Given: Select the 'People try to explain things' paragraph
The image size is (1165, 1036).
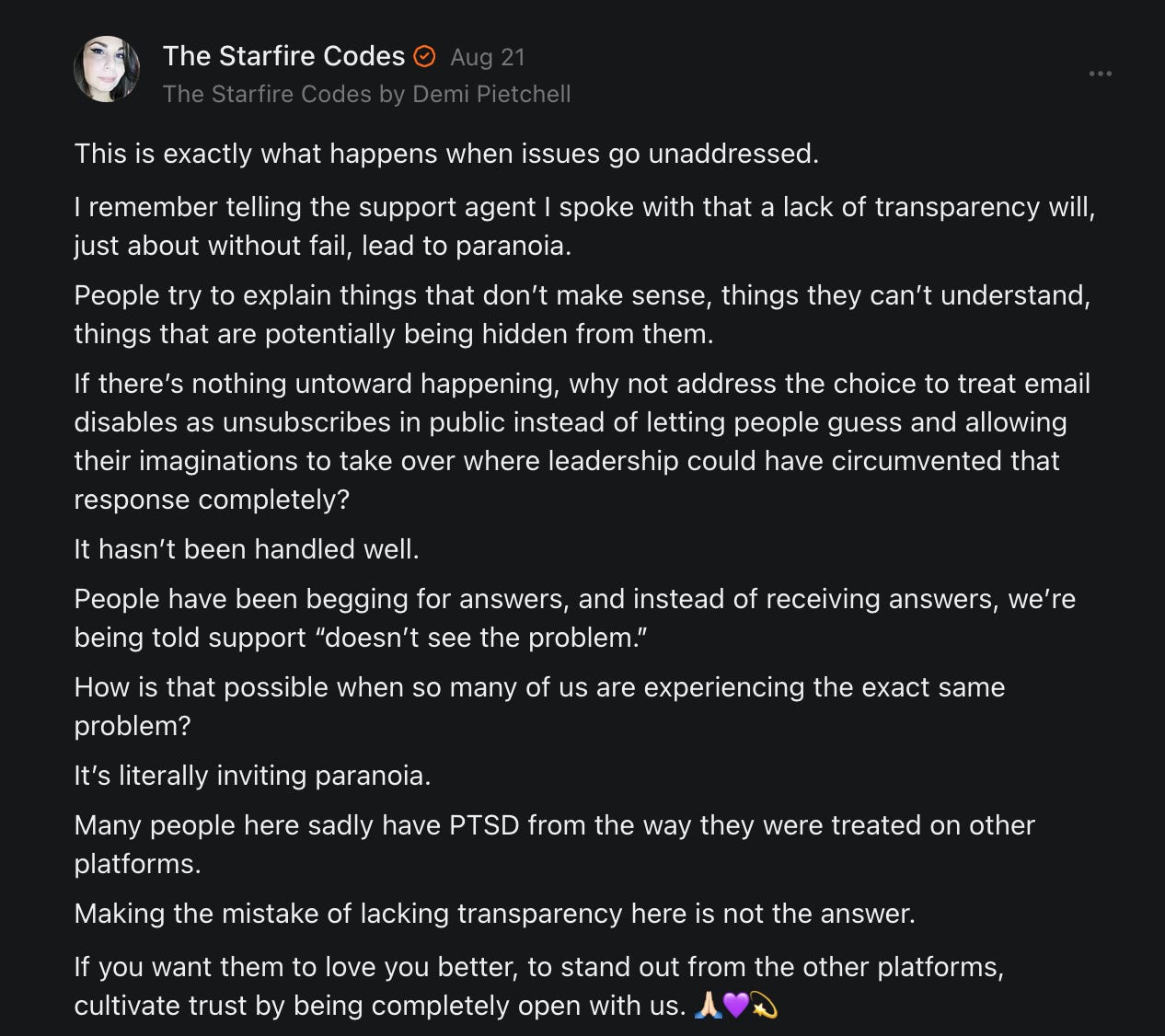Looking at the screenshot, I should pos(582,315).
